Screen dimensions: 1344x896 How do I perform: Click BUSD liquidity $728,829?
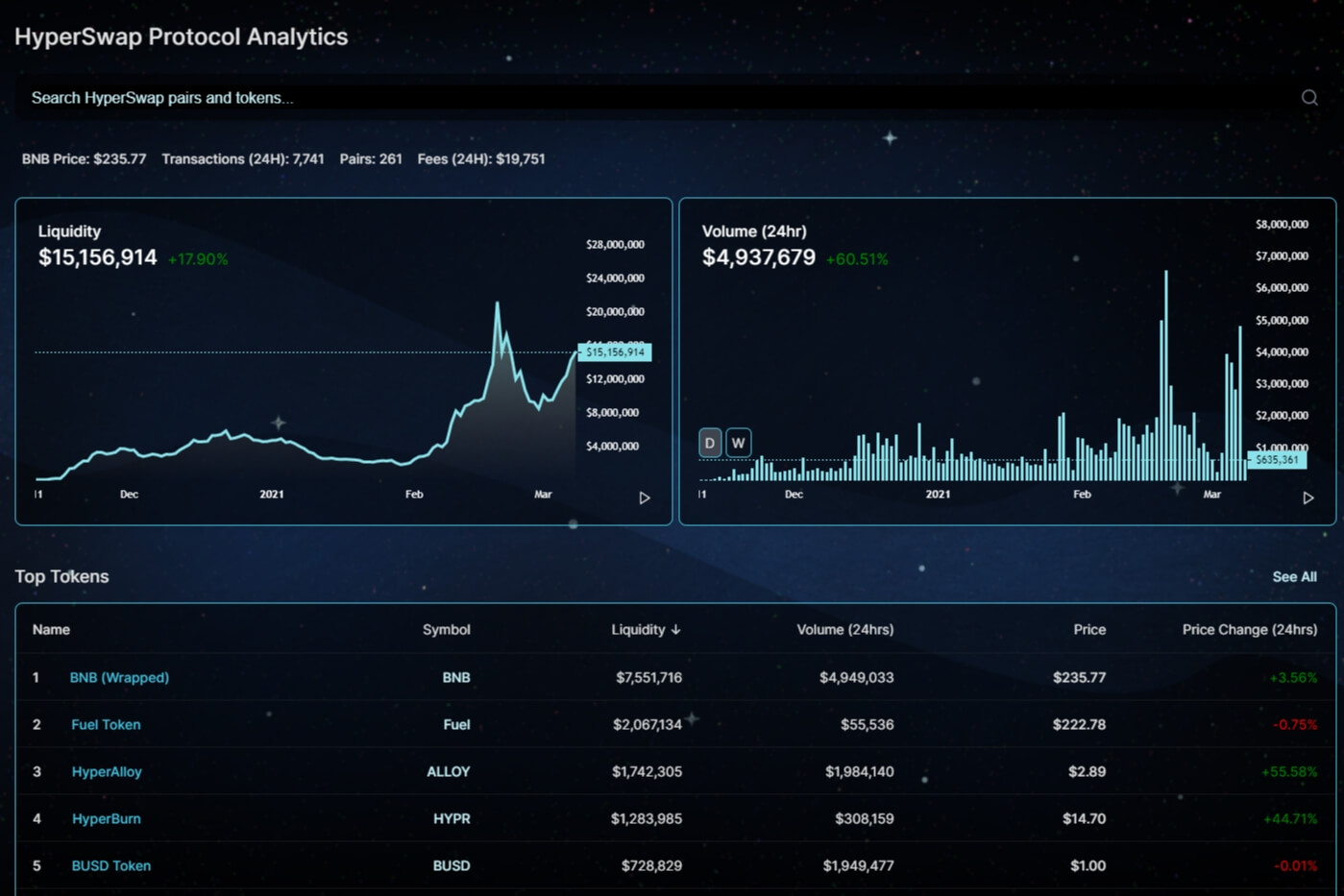click(x=651, y=866)
